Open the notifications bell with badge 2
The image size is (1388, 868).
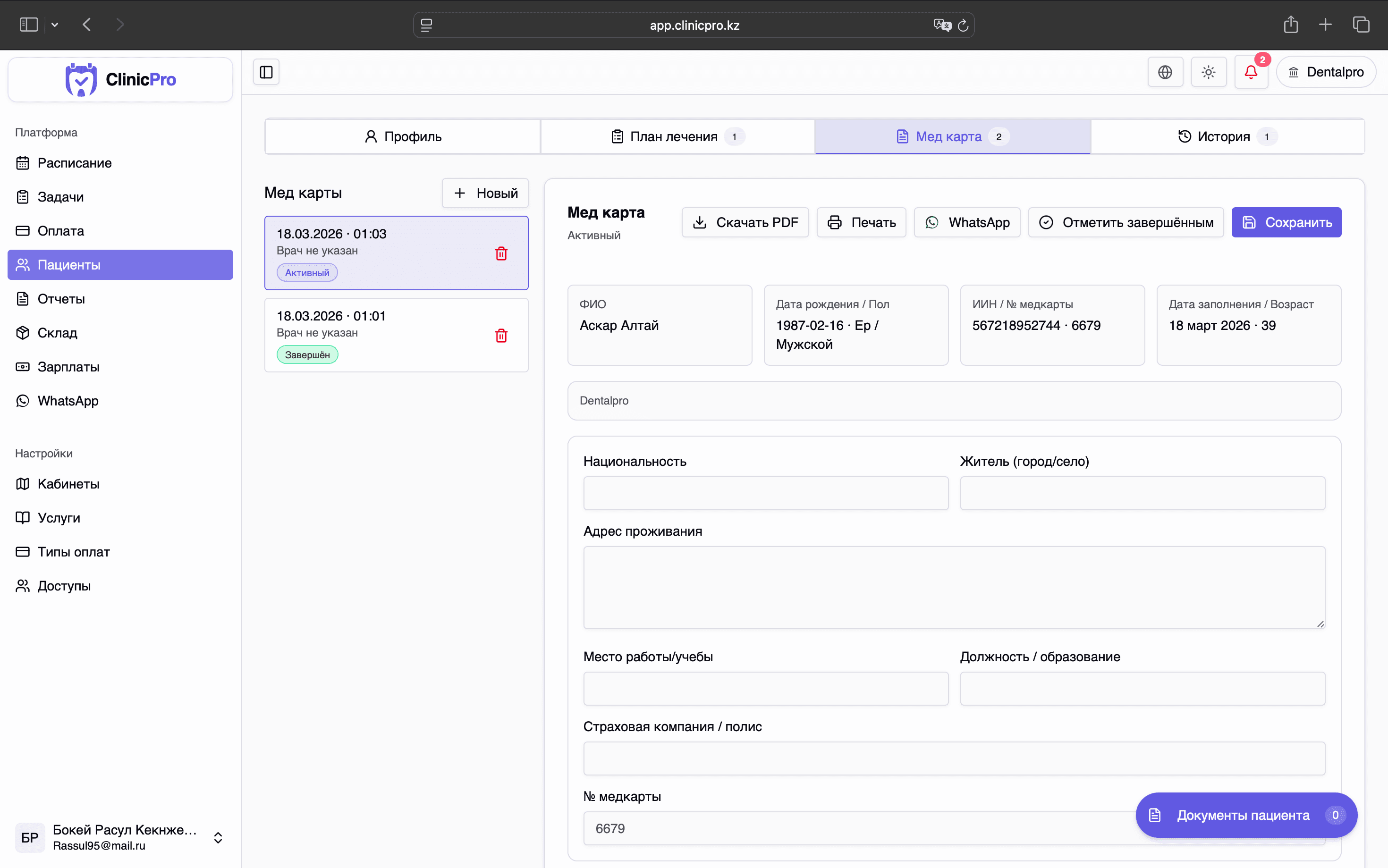(1252, 72)
